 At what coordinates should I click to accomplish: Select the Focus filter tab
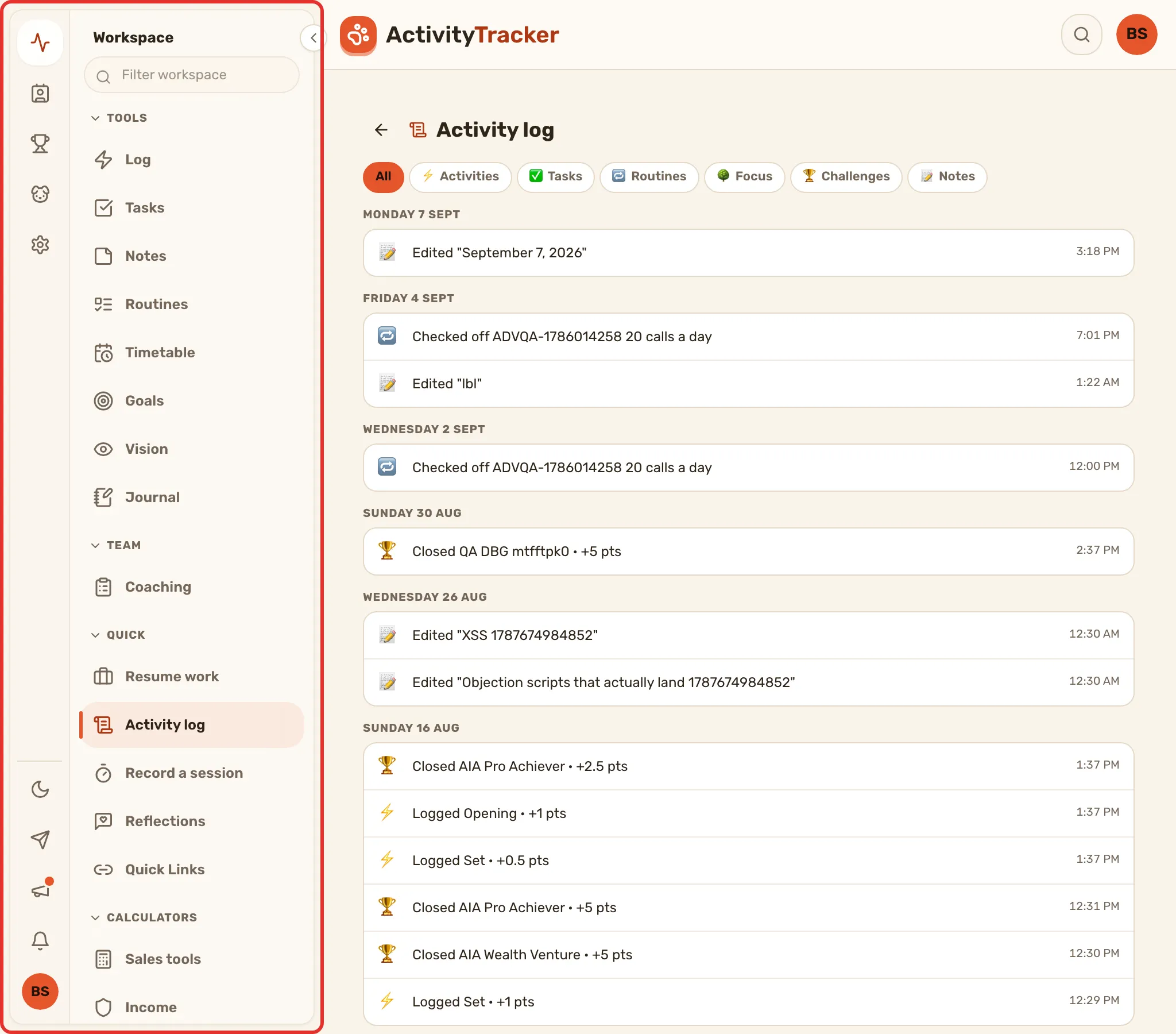pos(745,176)
